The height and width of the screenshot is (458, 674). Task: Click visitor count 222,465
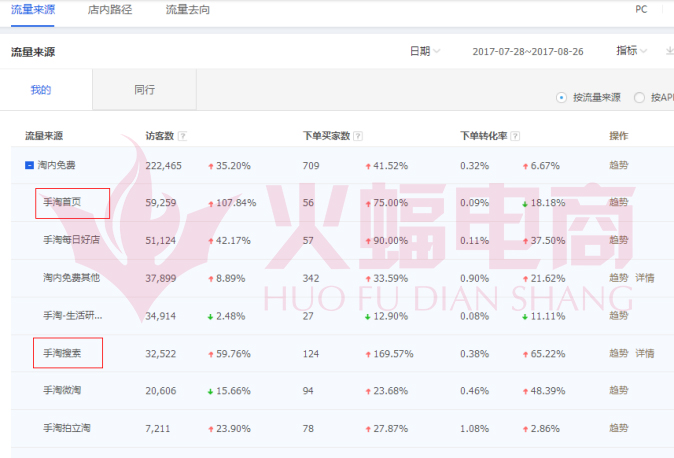(x=163, y=166)
